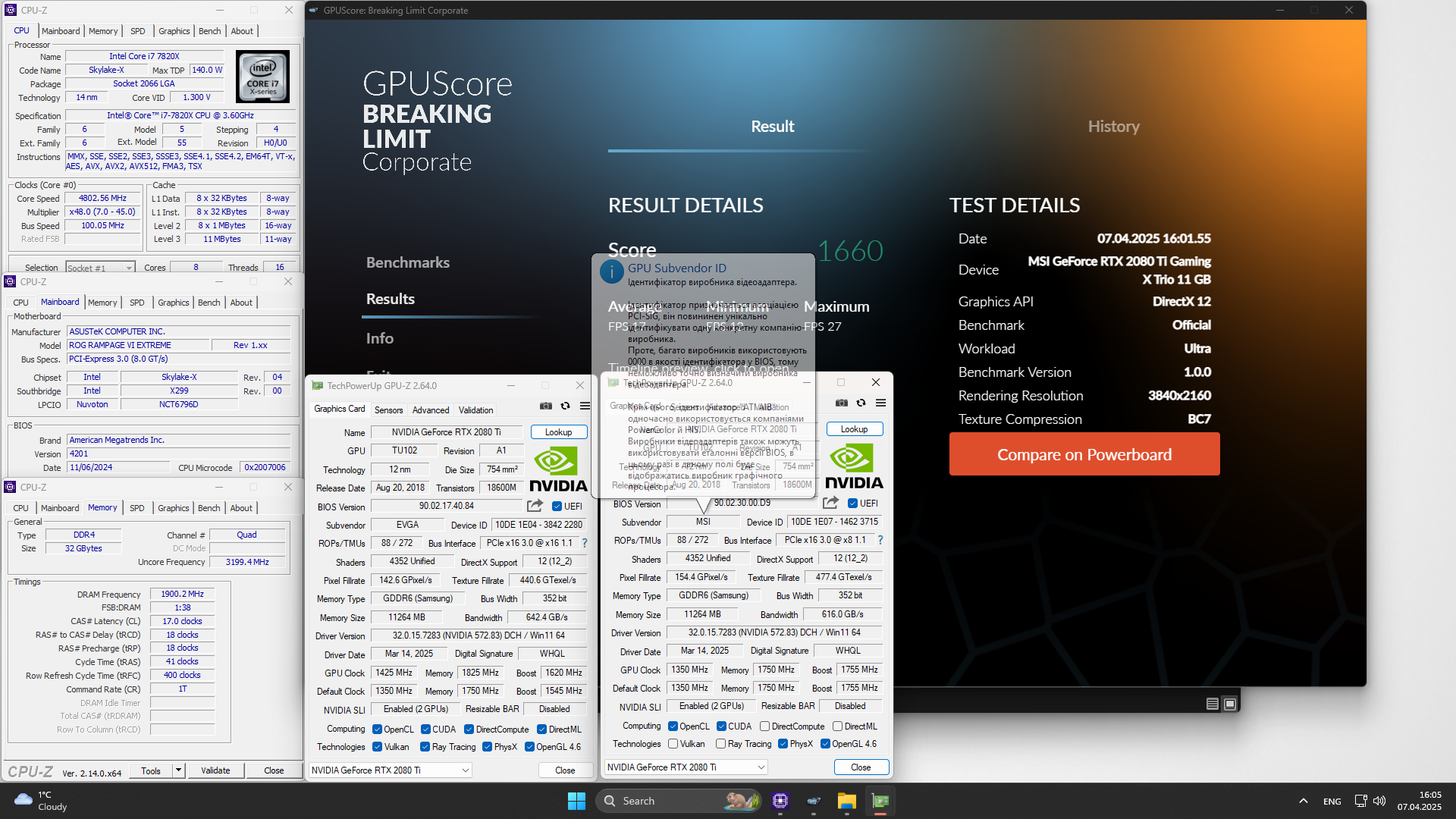The height and width of the screenshot is (819, 1456).
Task: Switch to Advanced tab in left GPU-Z
Action: (x=431, y=410)
